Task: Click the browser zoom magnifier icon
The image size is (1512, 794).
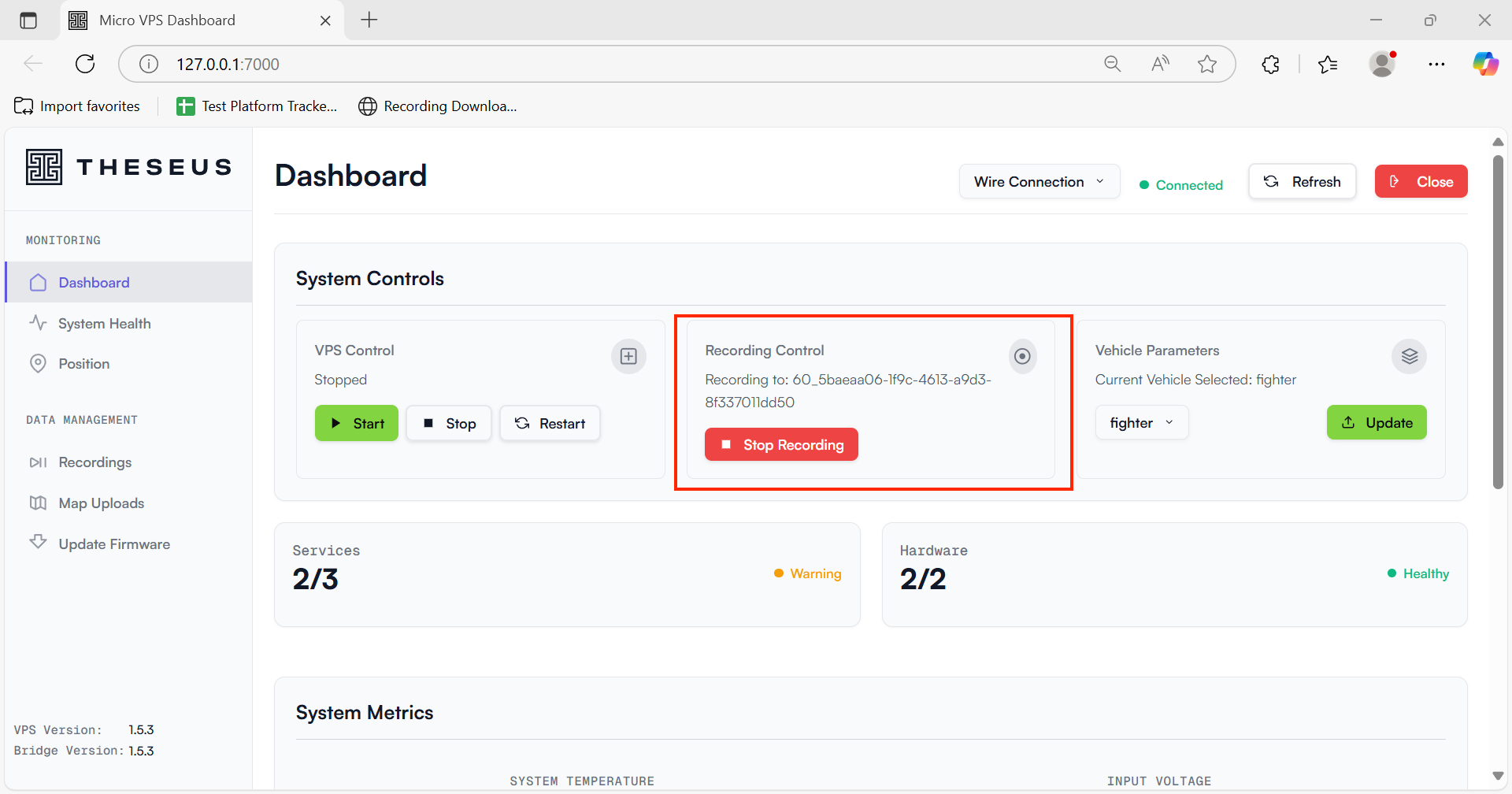Action: pos(1112,65)
